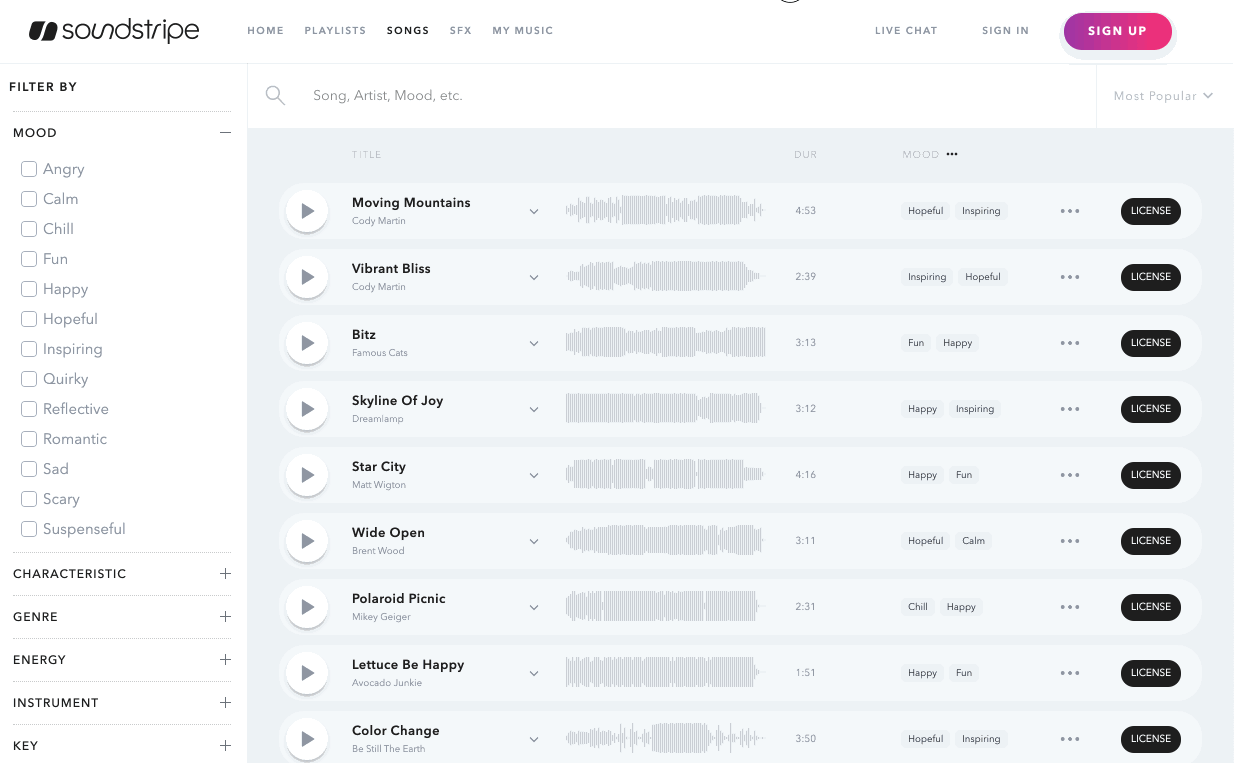Open more options for Lettuce Be Happy

pos(1069,673)
